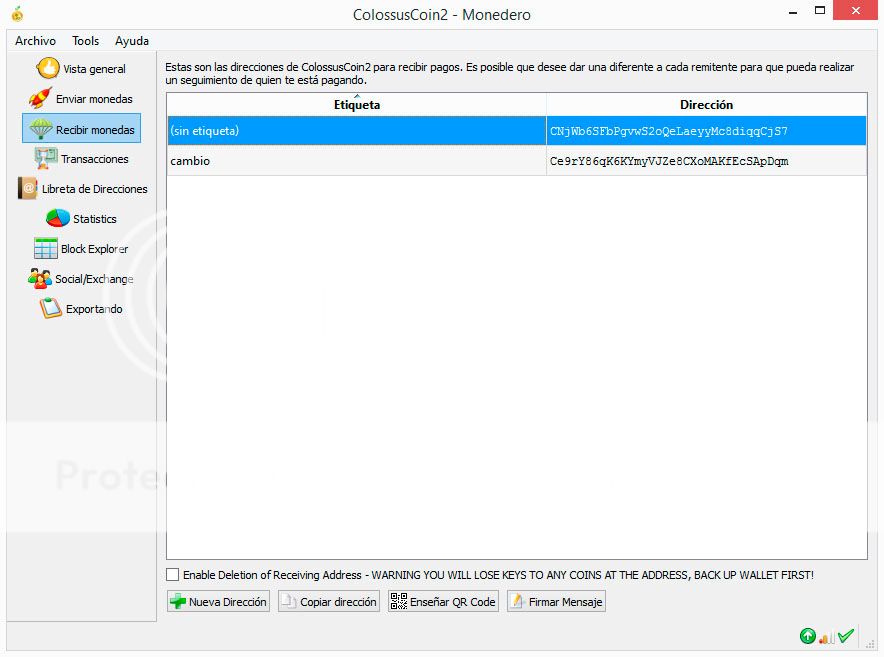Select Recibir monedas in the sidebar
The width and height of the screenshot is (884, 657).
[x=81, y=129]
